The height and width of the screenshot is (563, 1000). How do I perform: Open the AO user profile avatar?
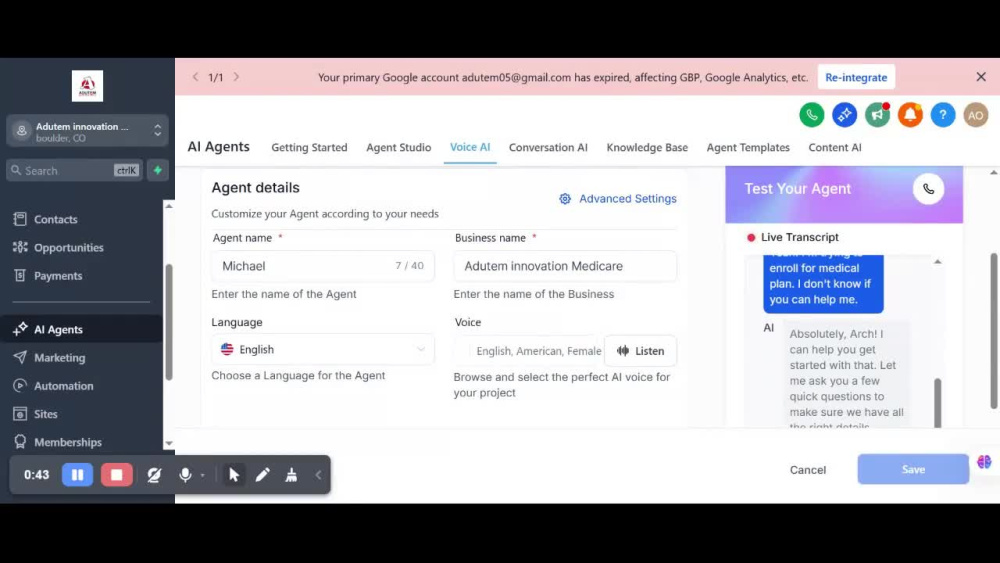(x=975, y=115)
